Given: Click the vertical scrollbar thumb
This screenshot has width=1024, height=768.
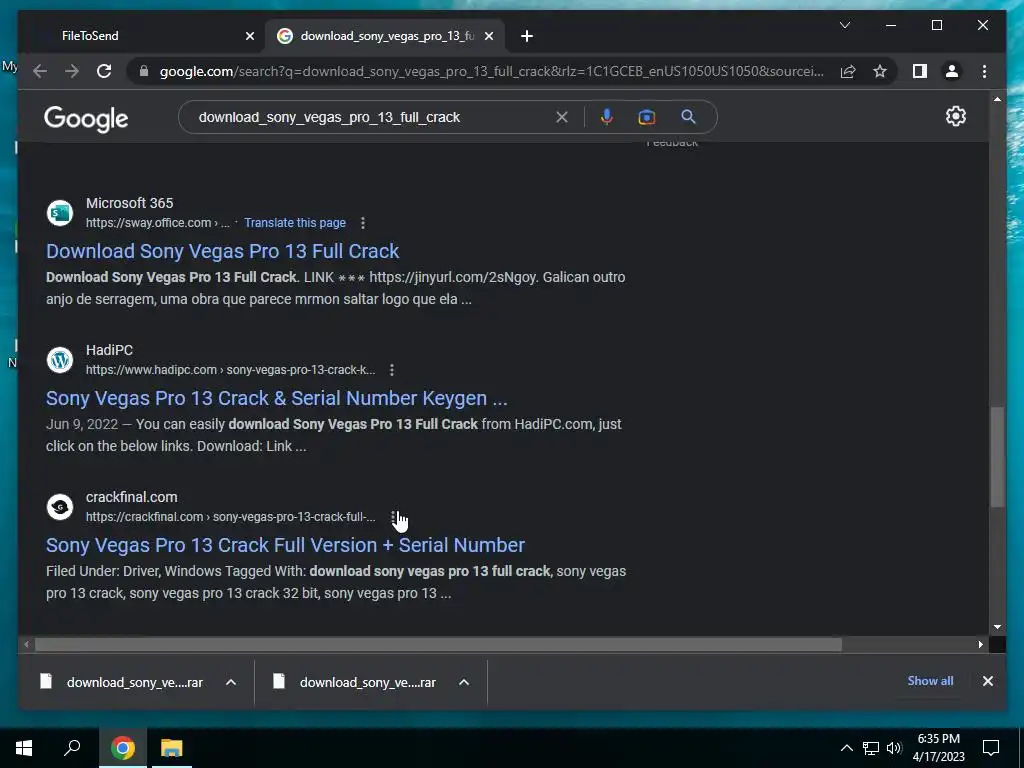Looking at the screenshot, I should [x=997, y=456].
